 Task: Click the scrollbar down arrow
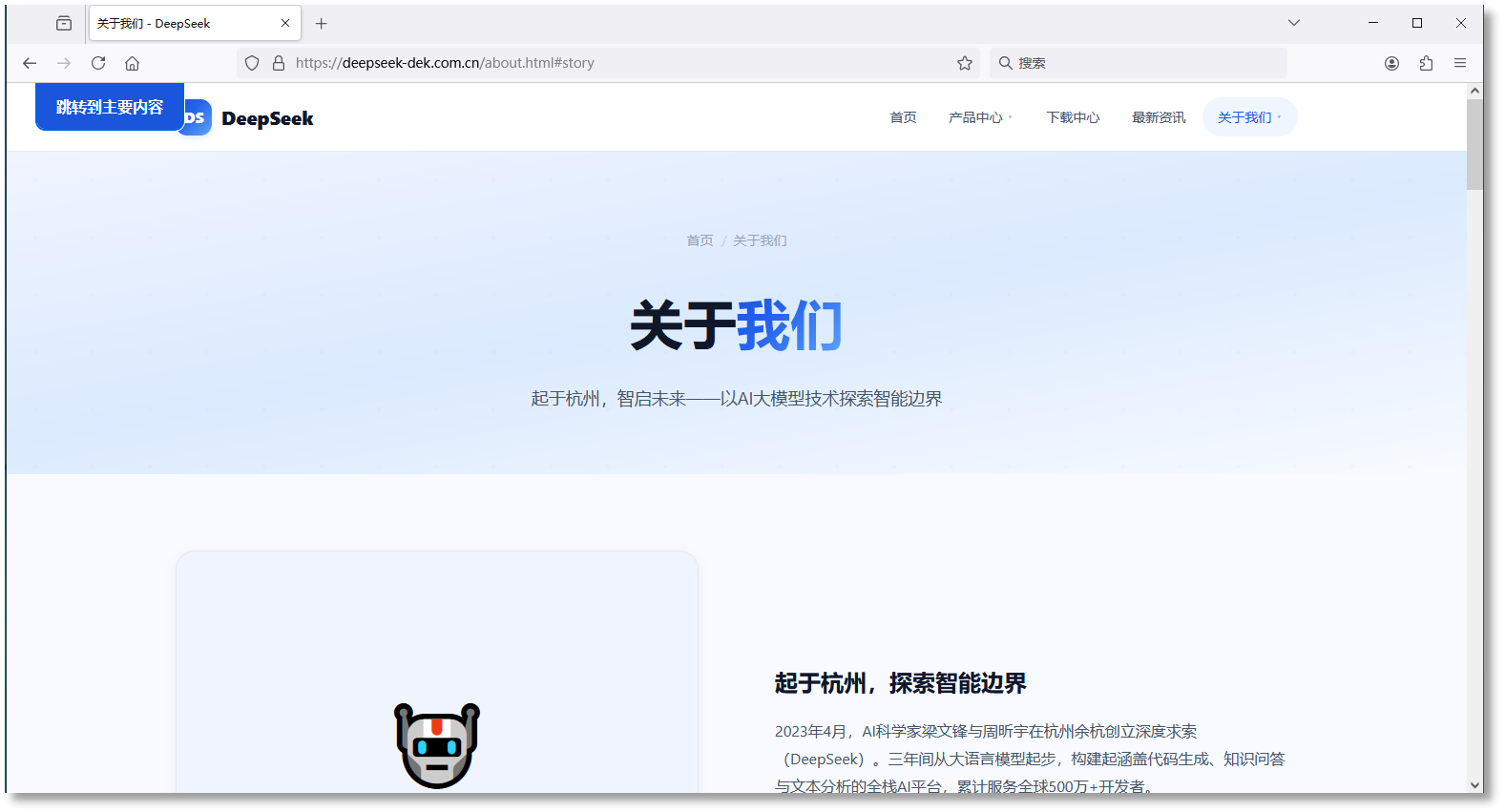(1475, 785)
